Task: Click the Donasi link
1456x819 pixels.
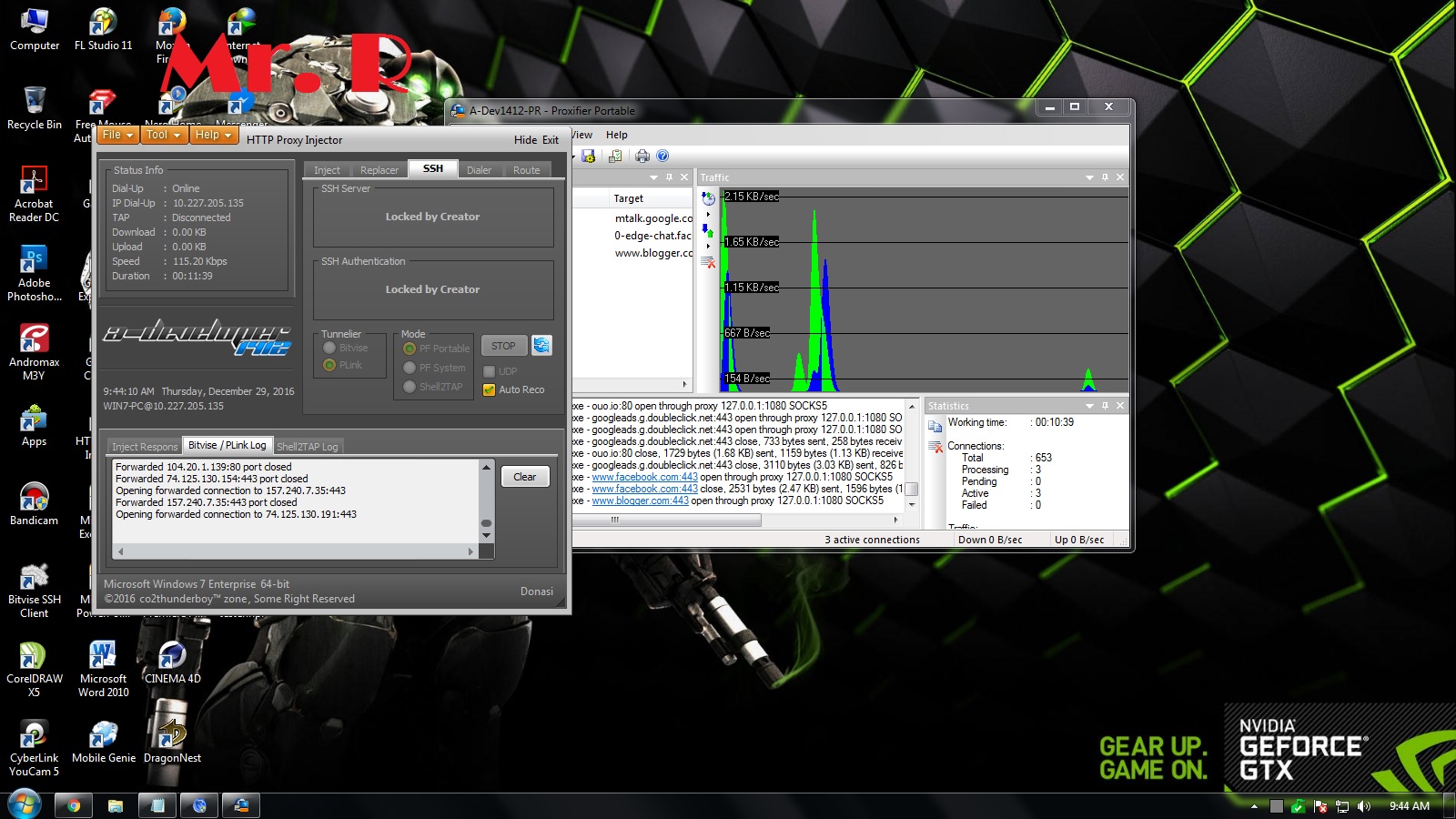Action: click(537, 591)
